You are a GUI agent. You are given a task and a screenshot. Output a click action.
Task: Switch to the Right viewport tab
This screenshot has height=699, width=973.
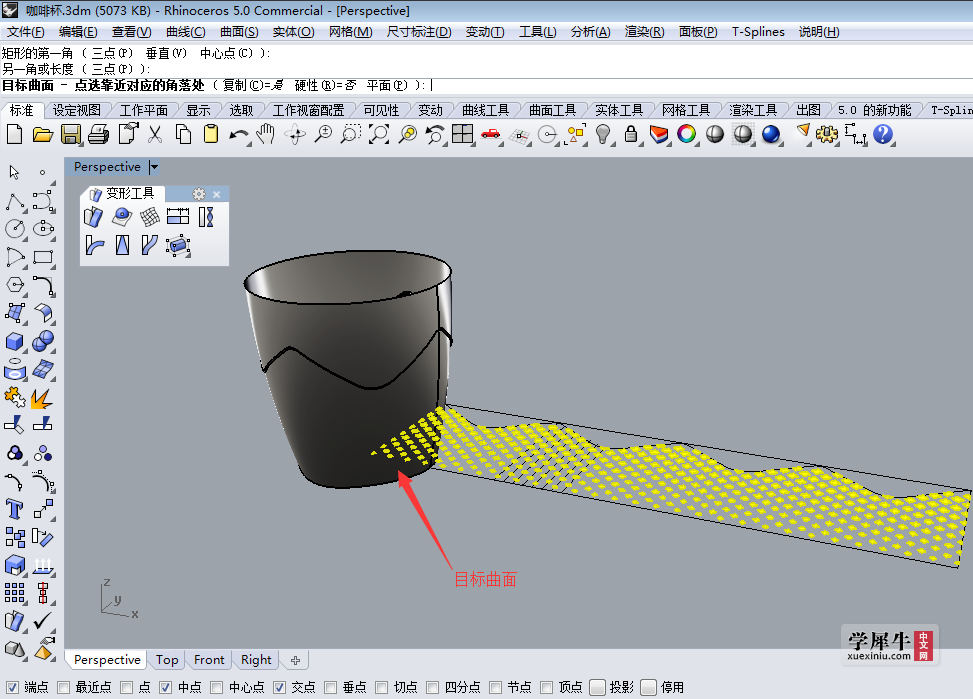pyautogui.click(x=256, y=660)
